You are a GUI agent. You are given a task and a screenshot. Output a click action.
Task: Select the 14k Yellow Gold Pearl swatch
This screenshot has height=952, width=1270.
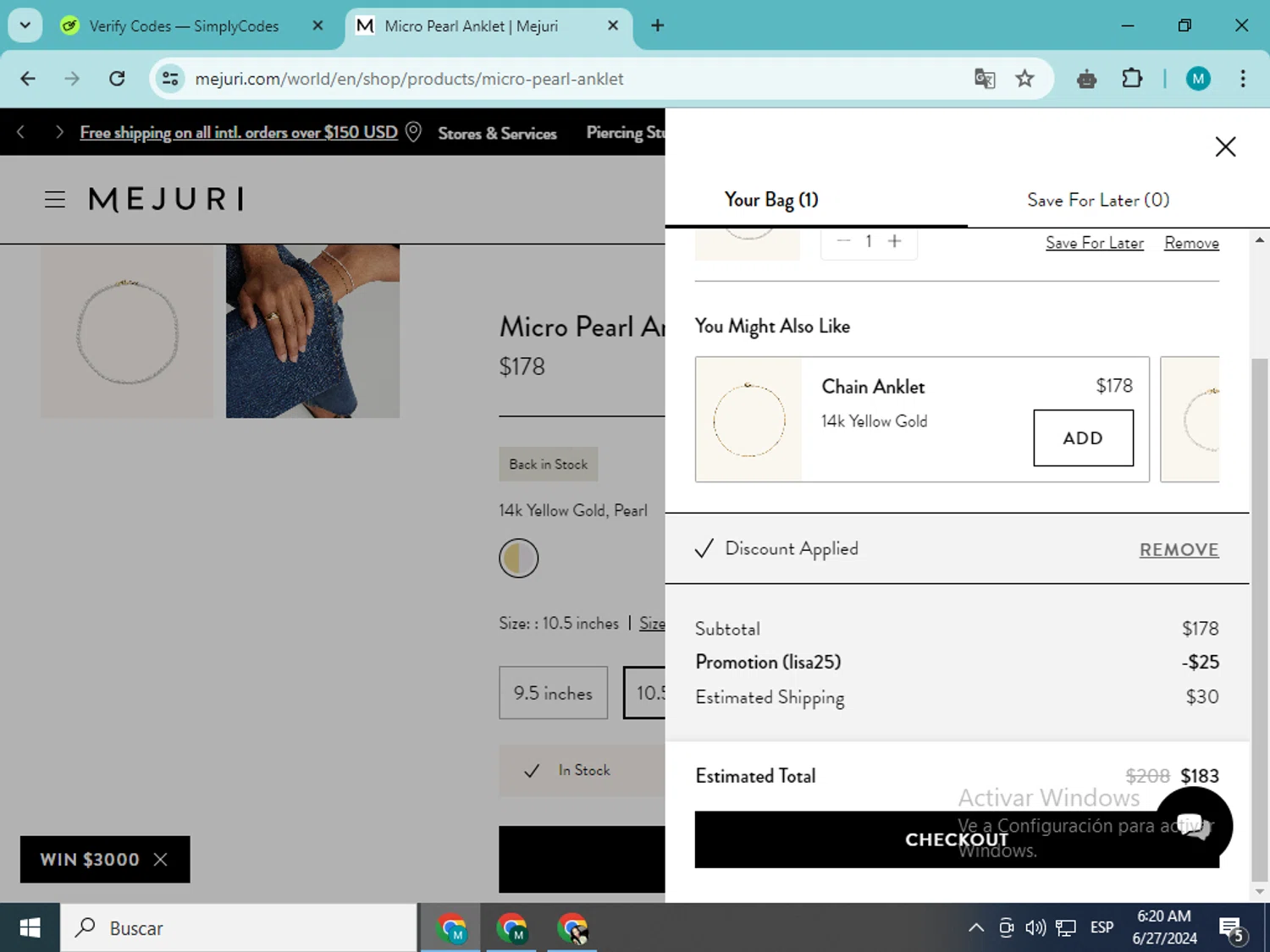tap(518, 559)
